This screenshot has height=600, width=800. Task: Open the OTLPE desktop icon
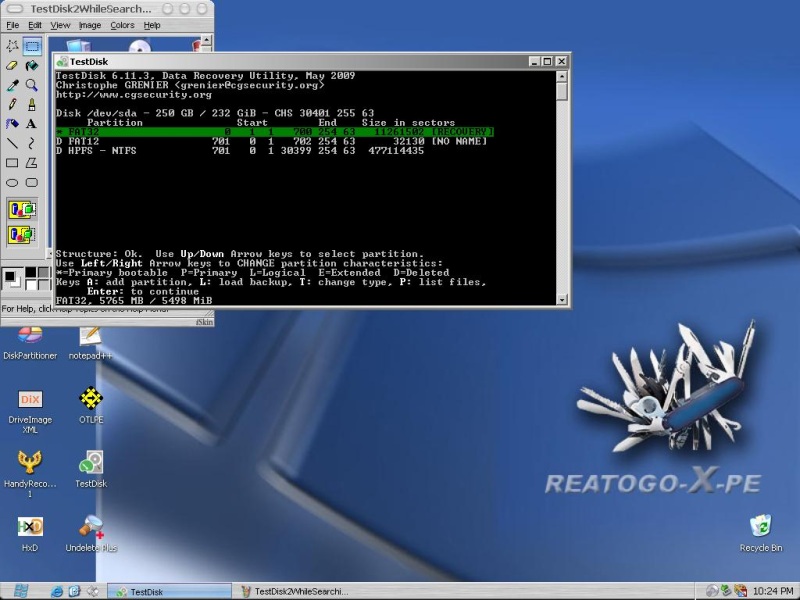(91, 405)
